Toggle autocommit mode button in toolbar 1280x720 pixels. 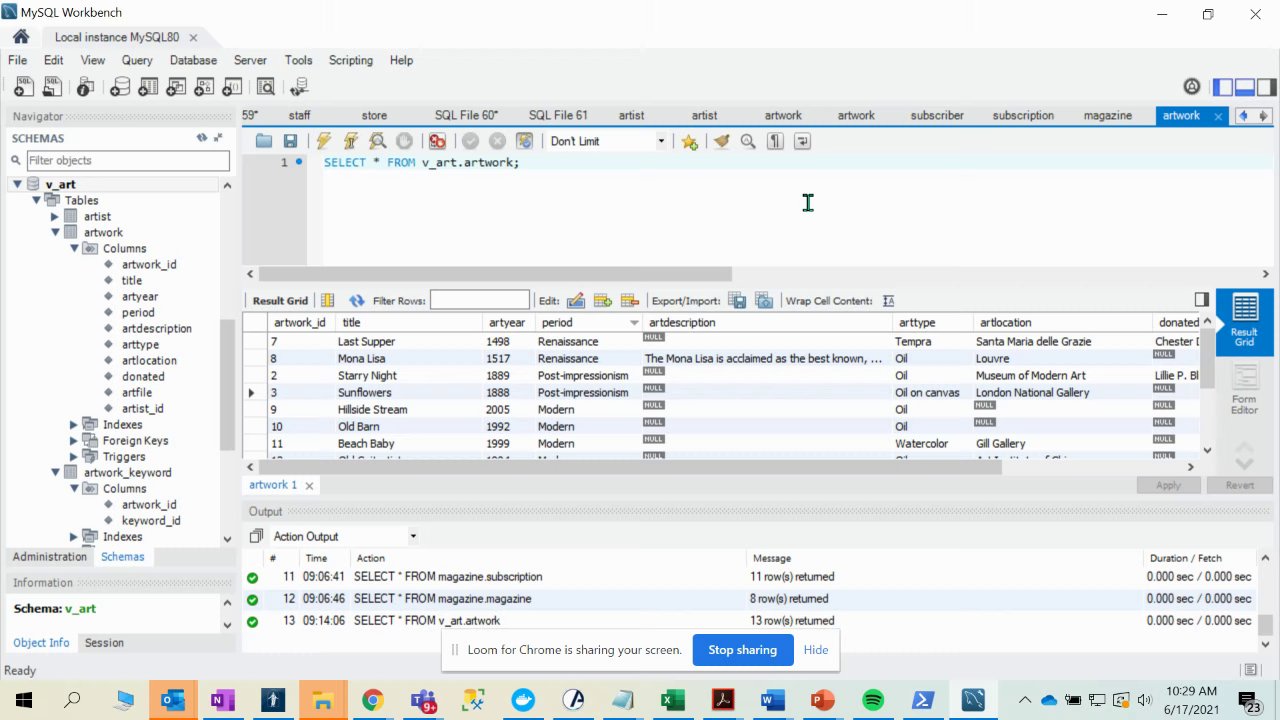click(x=524, y=142)
